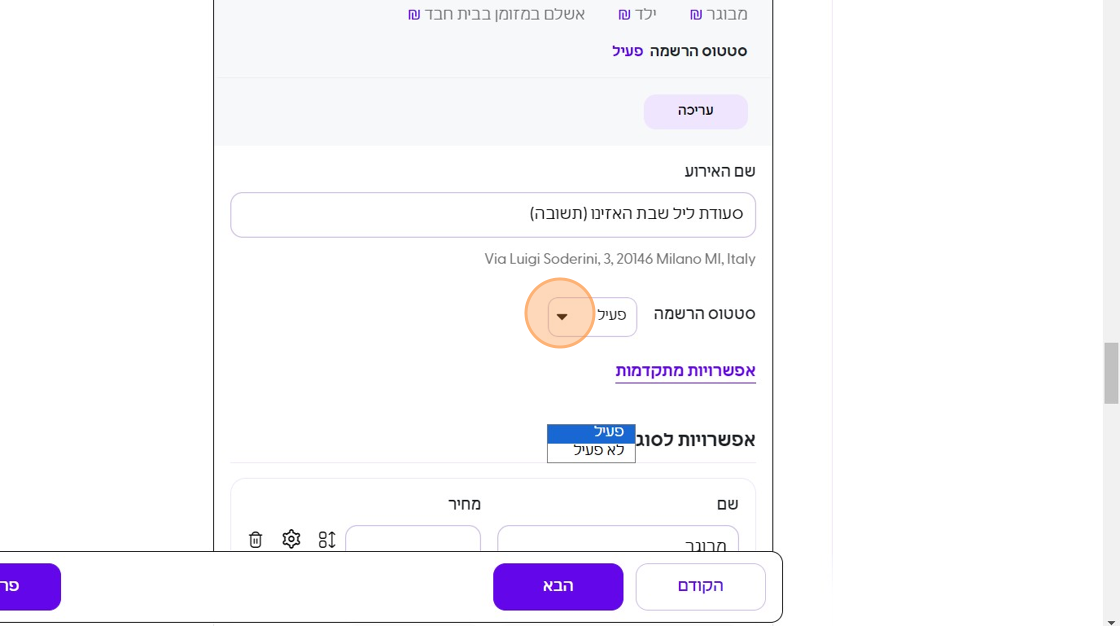Click the trash icon to delete the ticket option

(256, 540)
